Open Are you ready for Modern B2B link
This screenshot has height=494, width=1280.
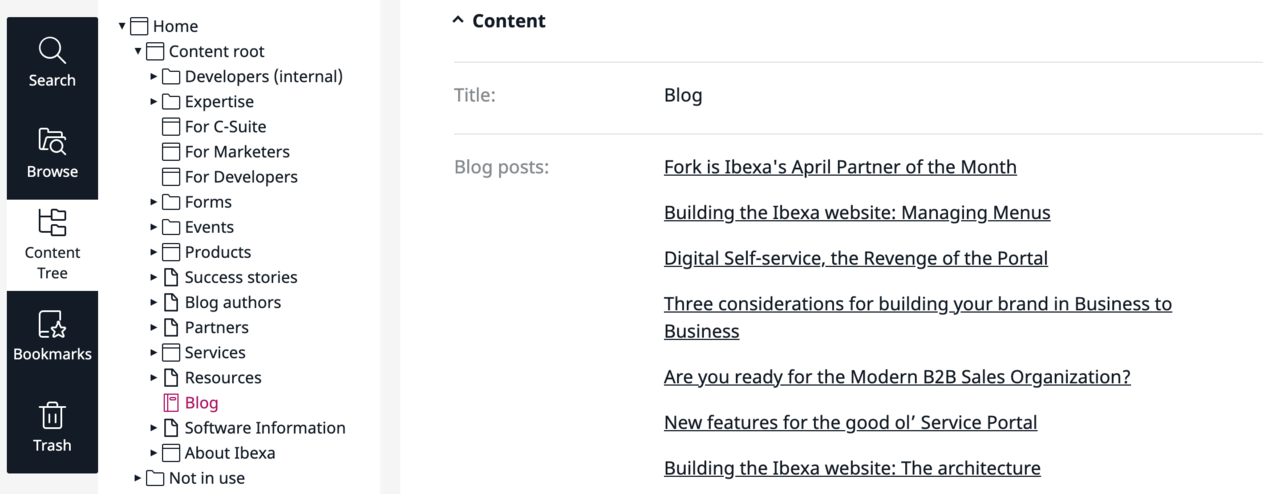tap(897, 377)
